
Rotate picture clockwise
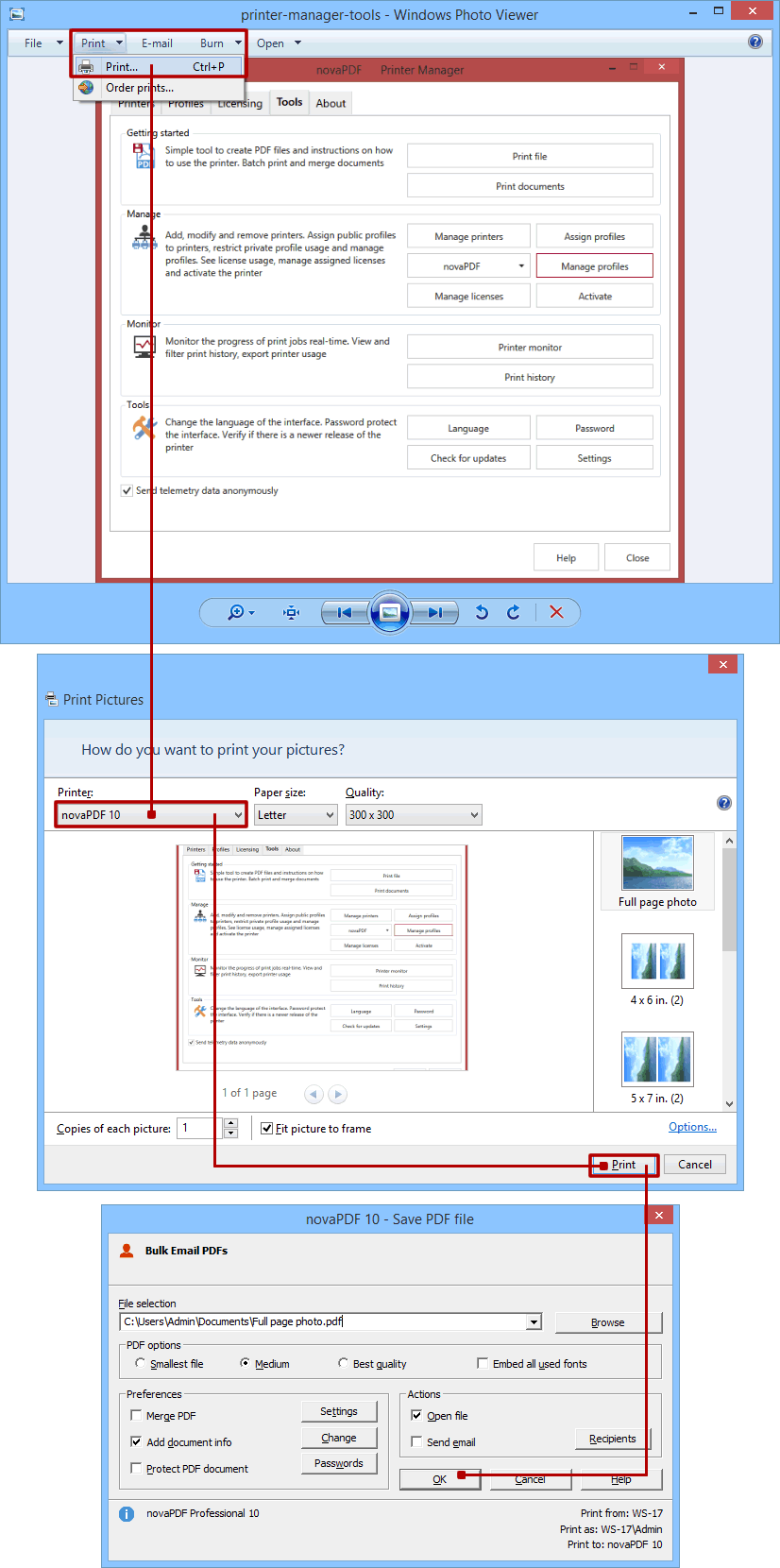[514, 612]
